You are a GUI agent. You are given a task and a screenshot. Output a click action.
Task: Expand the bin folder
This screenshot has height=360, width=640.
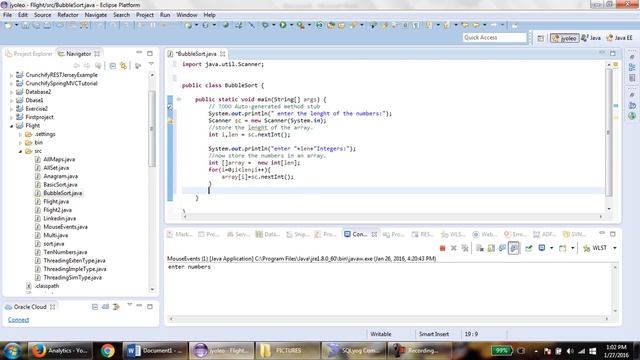coord(20,143)
